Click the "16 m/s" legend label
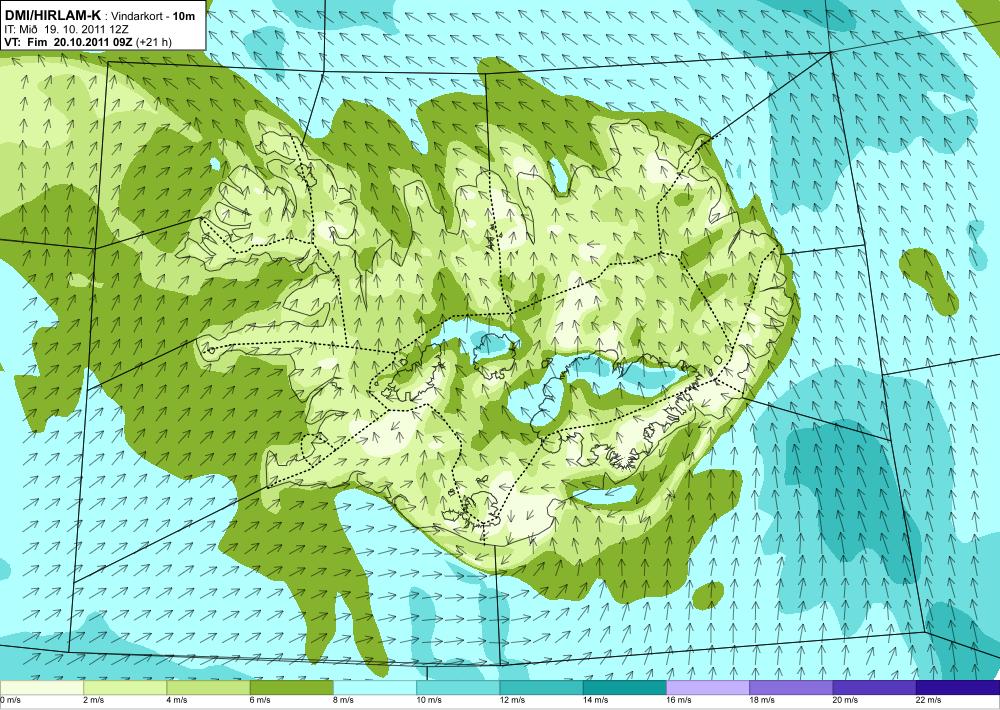Screen dimensions: 1000x710 tap(679, 700)
